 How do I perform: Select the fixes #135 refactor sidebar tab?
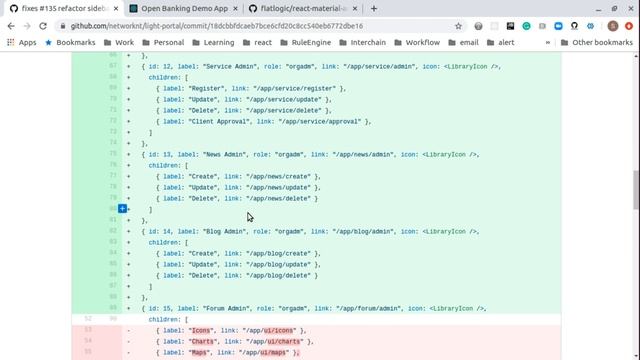click(x=64, y=9)
